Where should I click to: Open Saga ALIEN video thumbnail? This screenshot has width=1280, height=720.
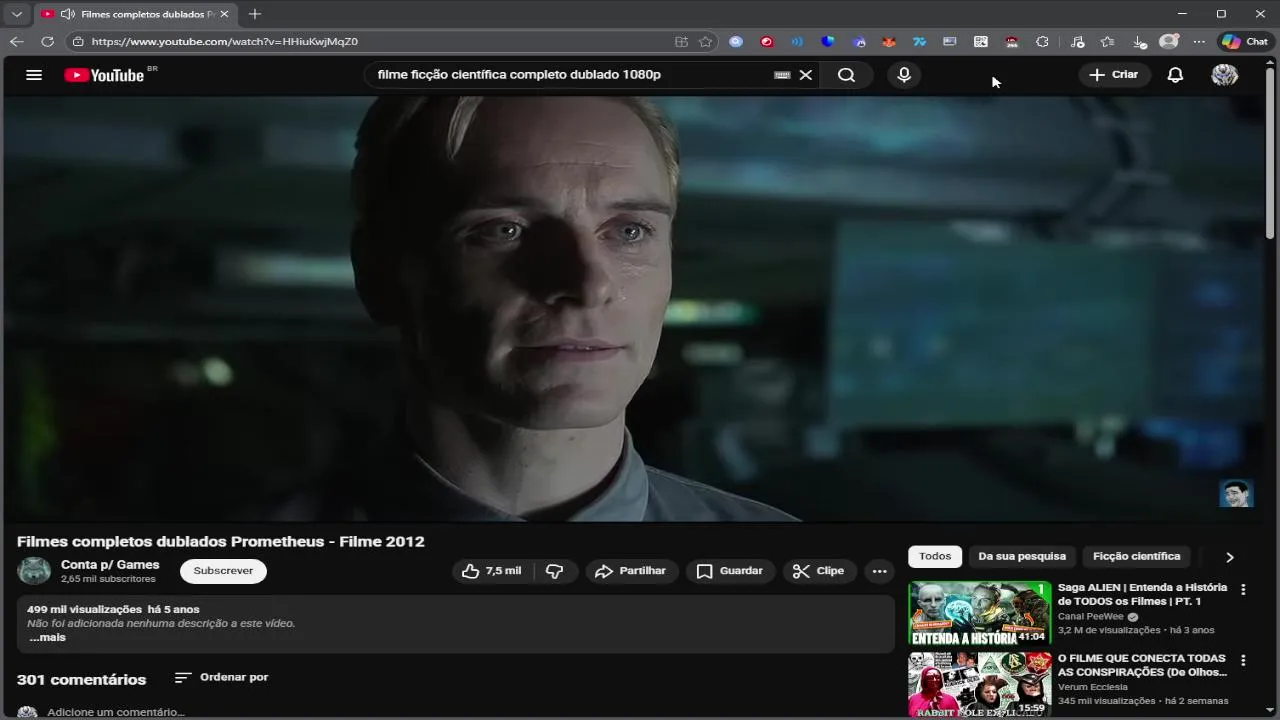coord(979,613)
